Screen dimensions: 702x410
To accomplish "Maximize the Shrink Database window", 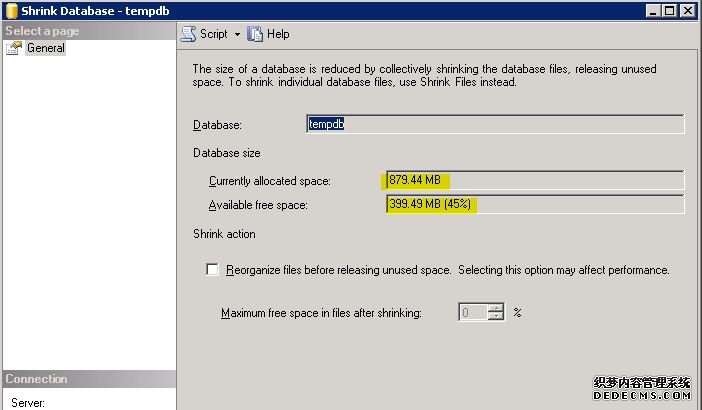I will coord(671,11).
